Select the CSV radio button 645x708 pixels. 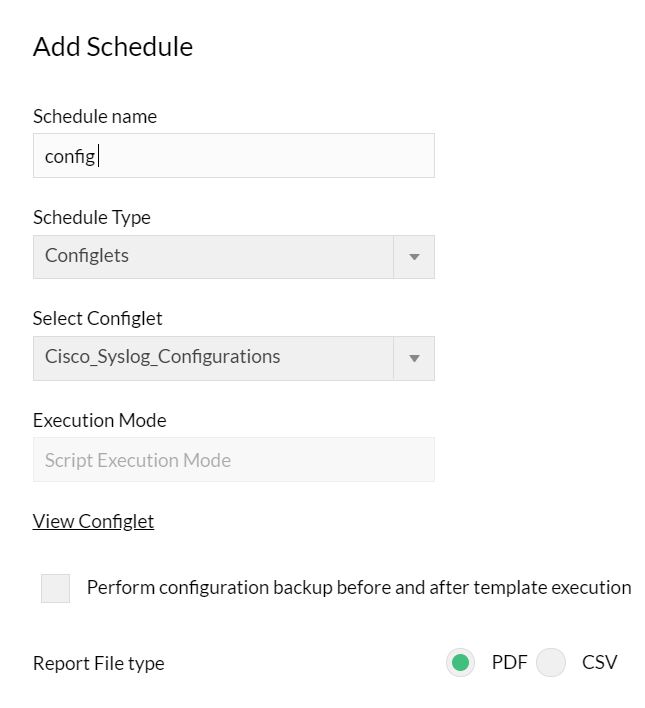[x=551, y=662]
